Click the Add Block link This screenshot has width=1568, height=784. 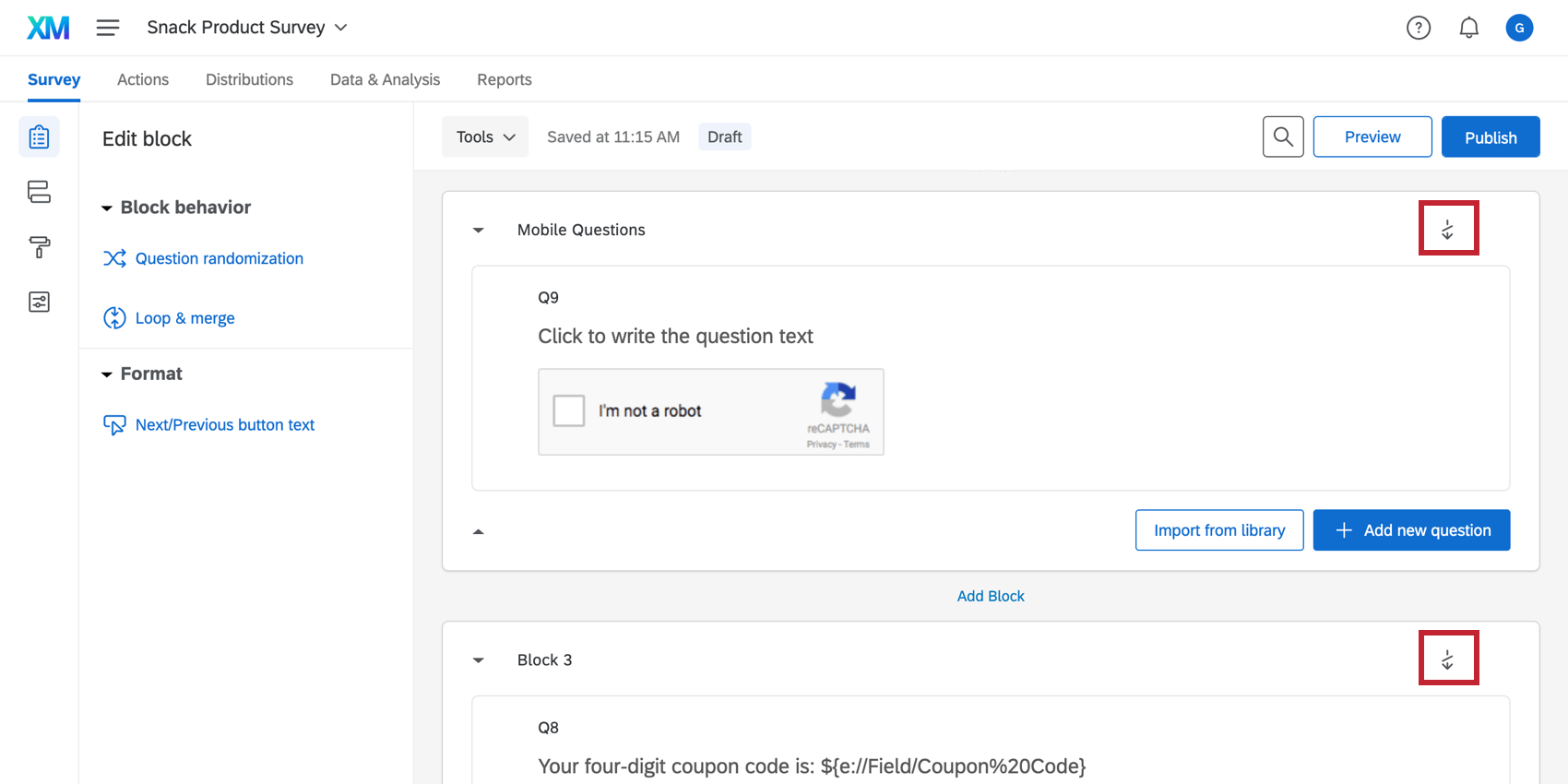tap(991, 596)
